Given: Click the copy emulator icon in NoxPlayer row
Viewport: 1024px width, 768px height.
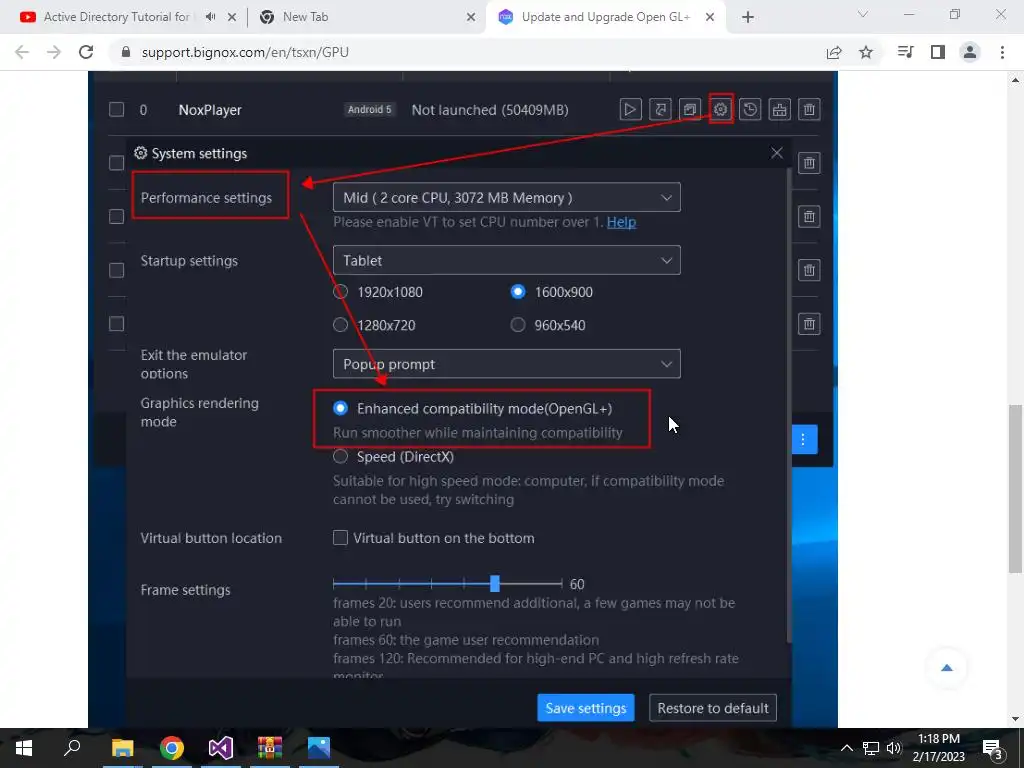Looking at the screenshot, I should 690,110.
